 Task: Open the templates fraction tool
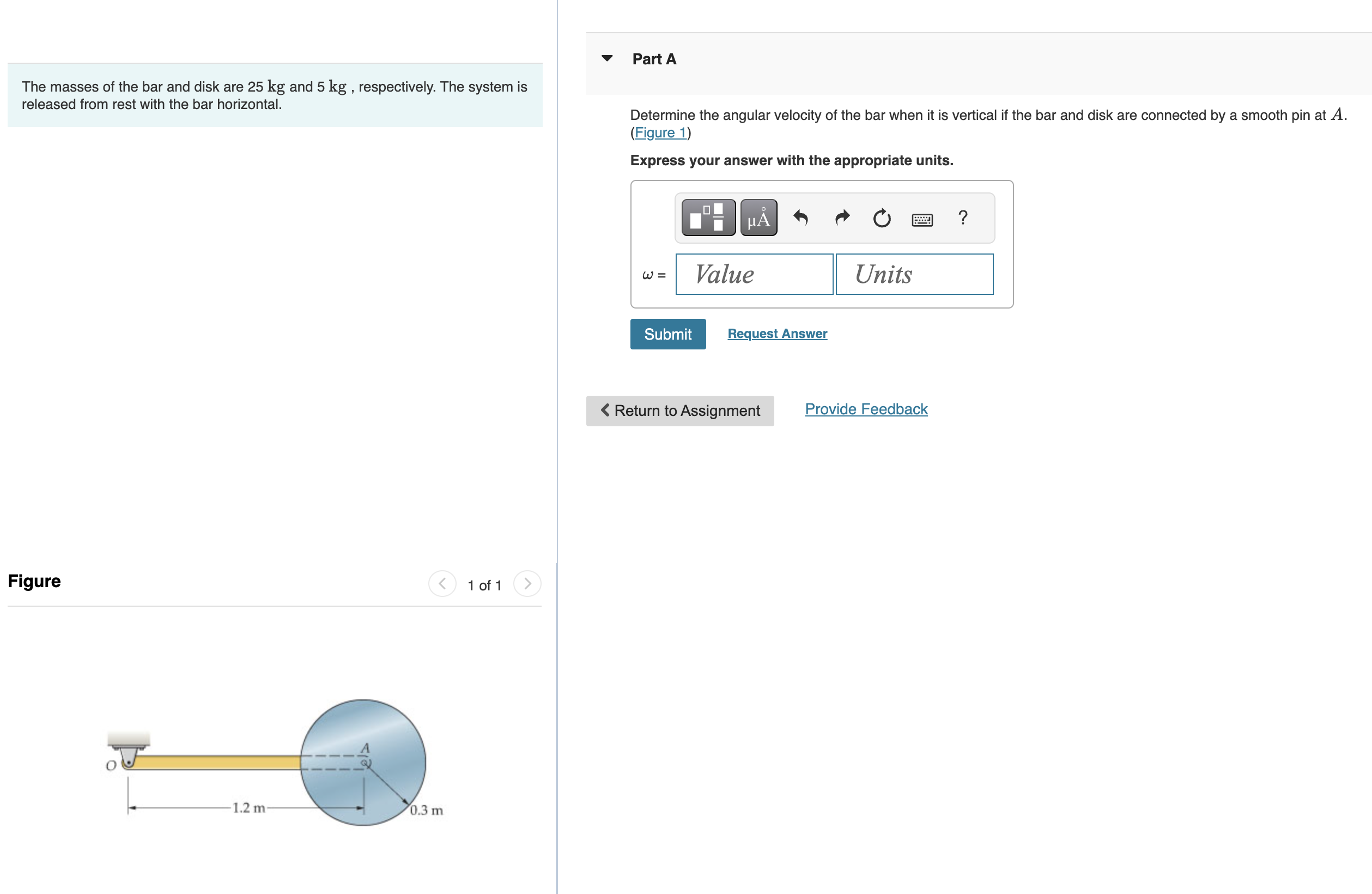tap(708, 218)
